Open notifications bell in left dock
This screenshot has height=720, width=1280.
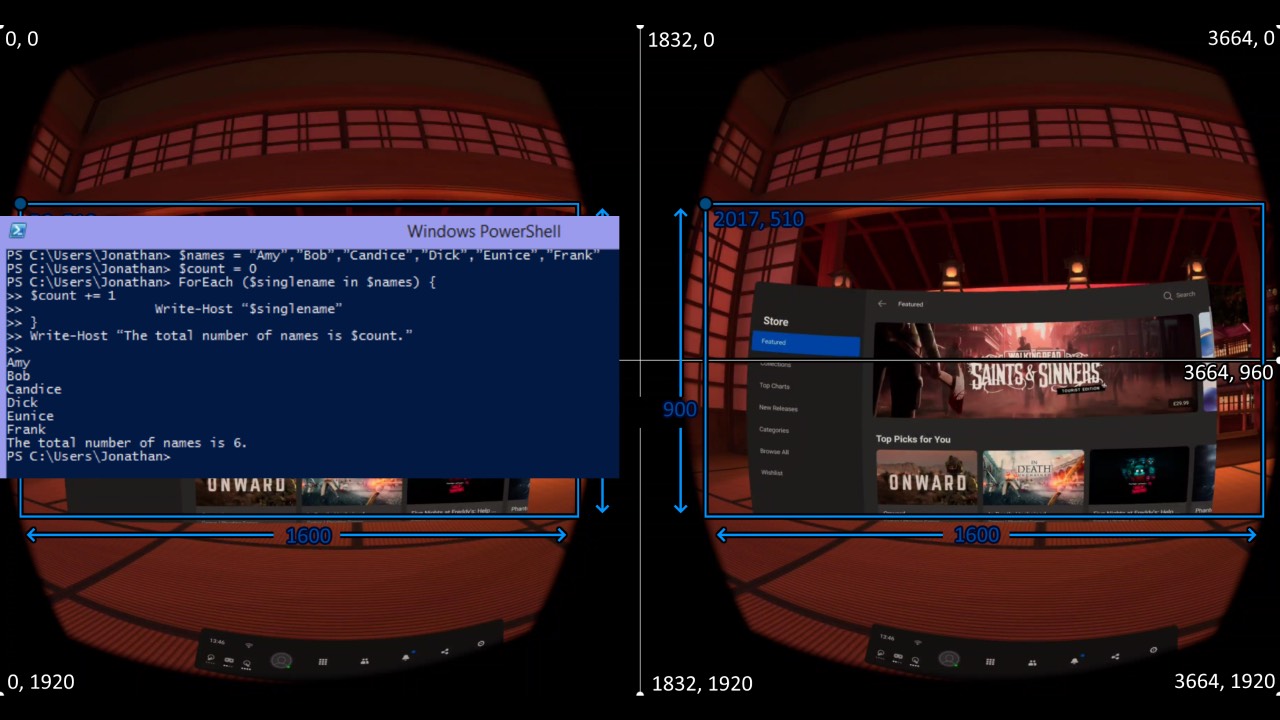coord(406,658)
